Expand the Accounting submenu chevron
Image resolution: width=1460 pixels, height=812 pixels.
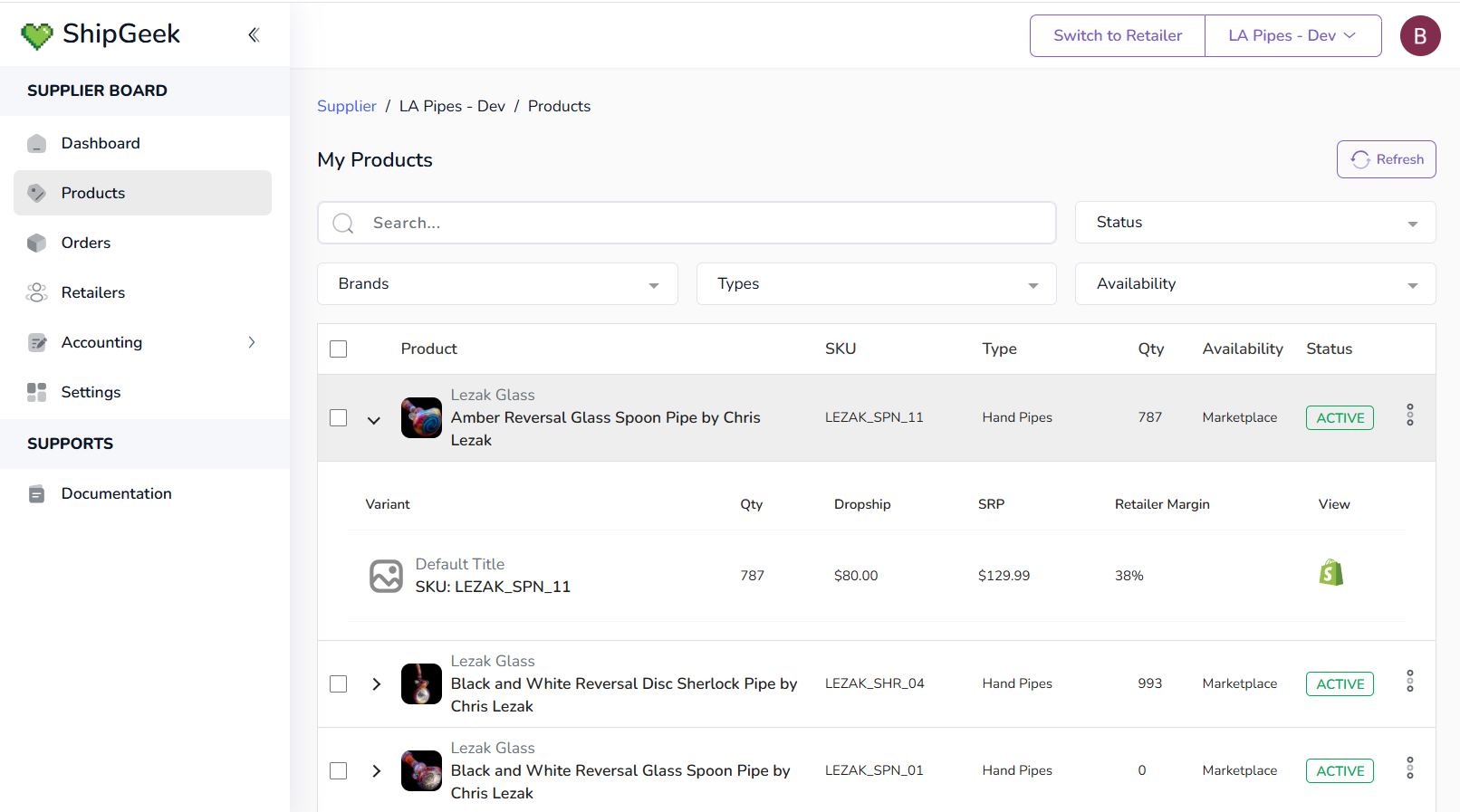click(x=252, y=342)
